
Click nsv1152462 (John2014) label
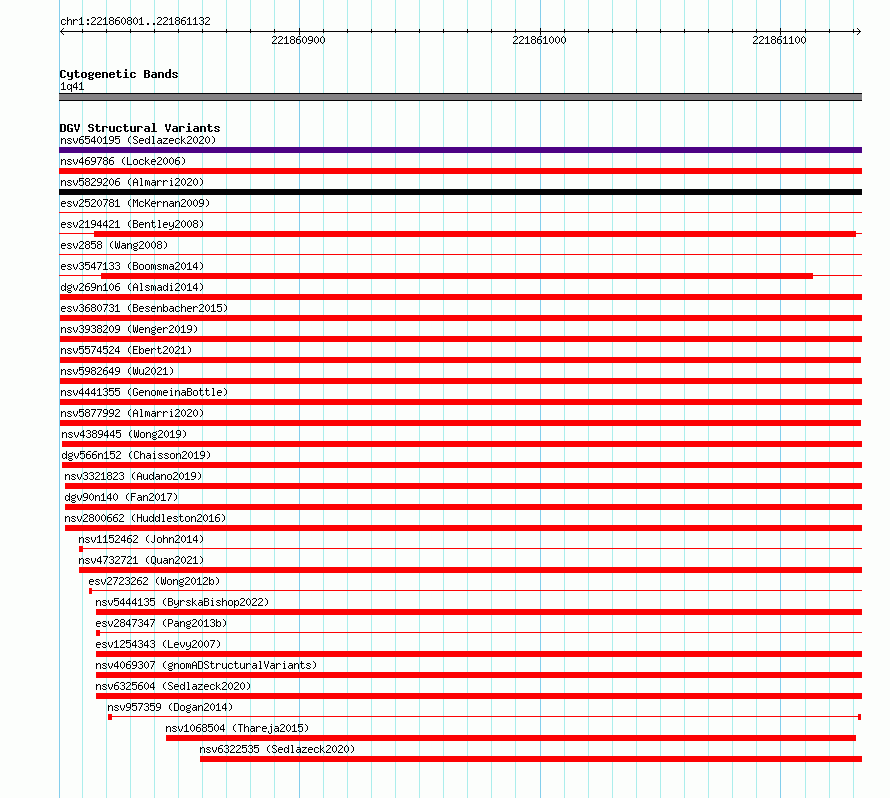141,539
